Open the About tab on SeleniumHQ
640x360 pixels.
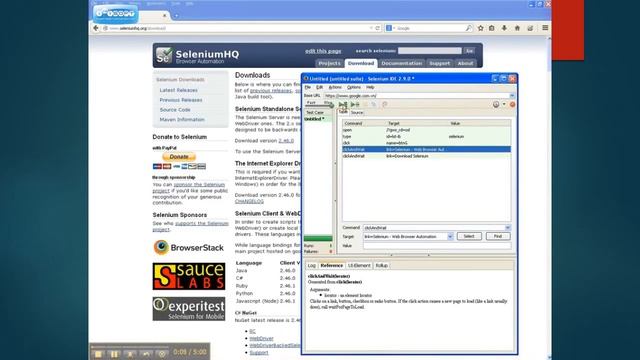coord(465,63)
